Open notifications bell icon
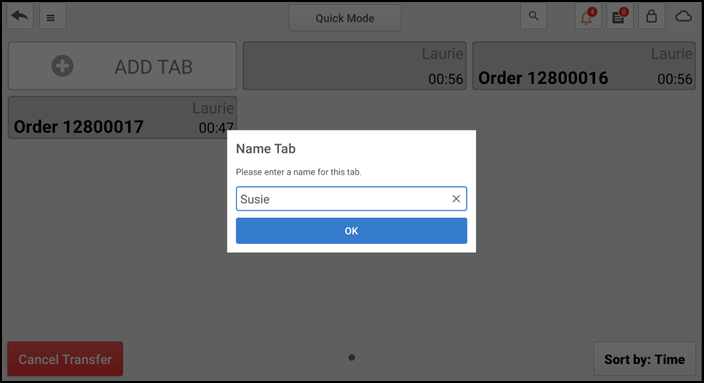 click(588, 17)
